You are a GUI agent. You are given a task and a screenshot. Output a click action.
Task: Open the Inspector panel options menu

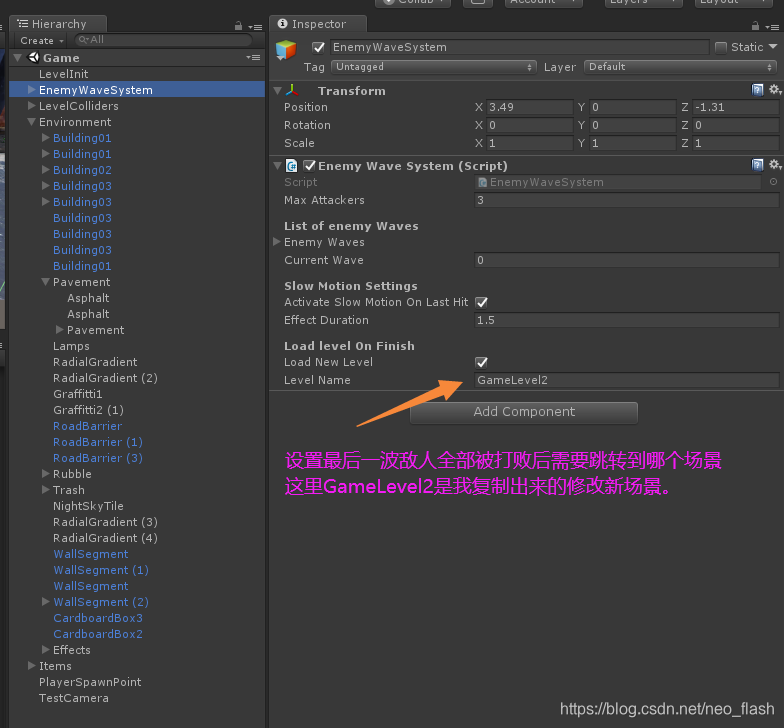pyautogui.click(x=772, y=27)
